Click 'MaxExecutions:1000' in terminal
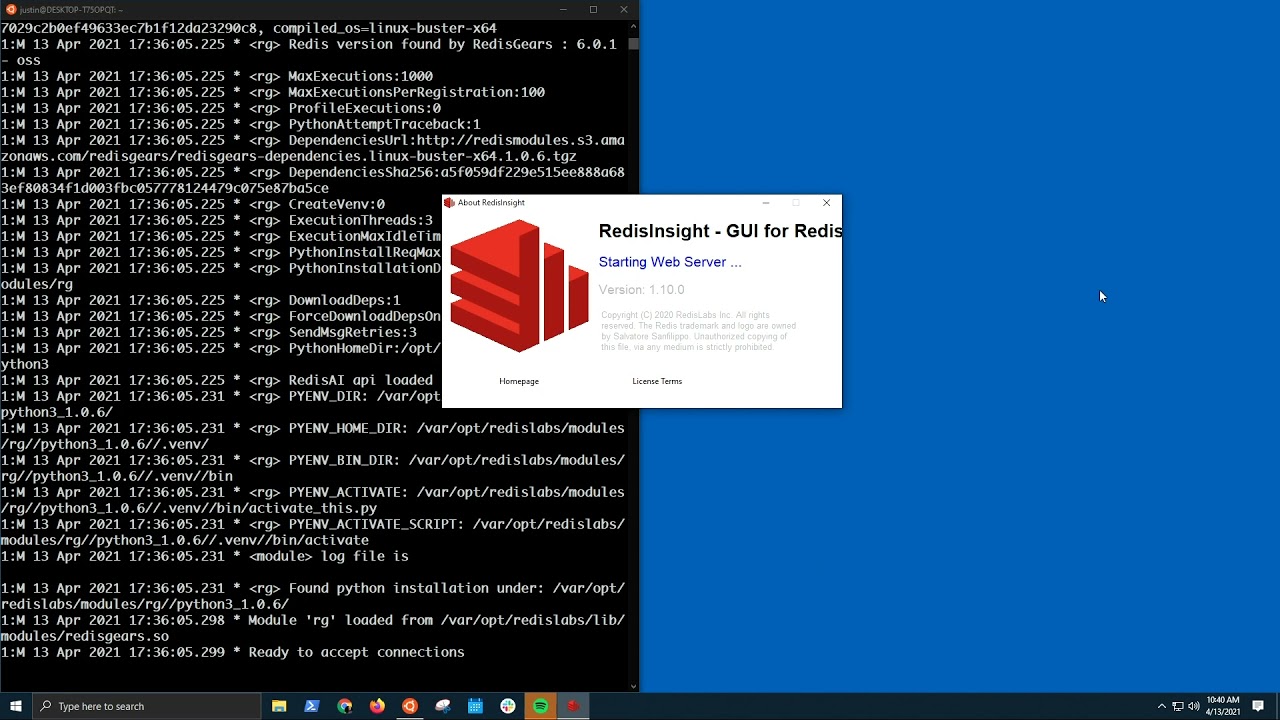 pos(360,76)
